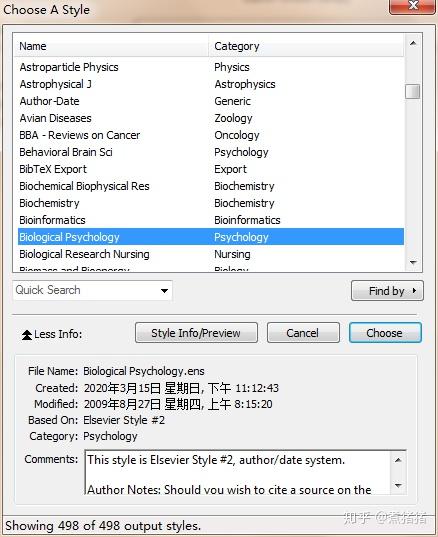This screenshot has width=438, height=537.
Task: Cancel the style selection
Action: (303, 333)
